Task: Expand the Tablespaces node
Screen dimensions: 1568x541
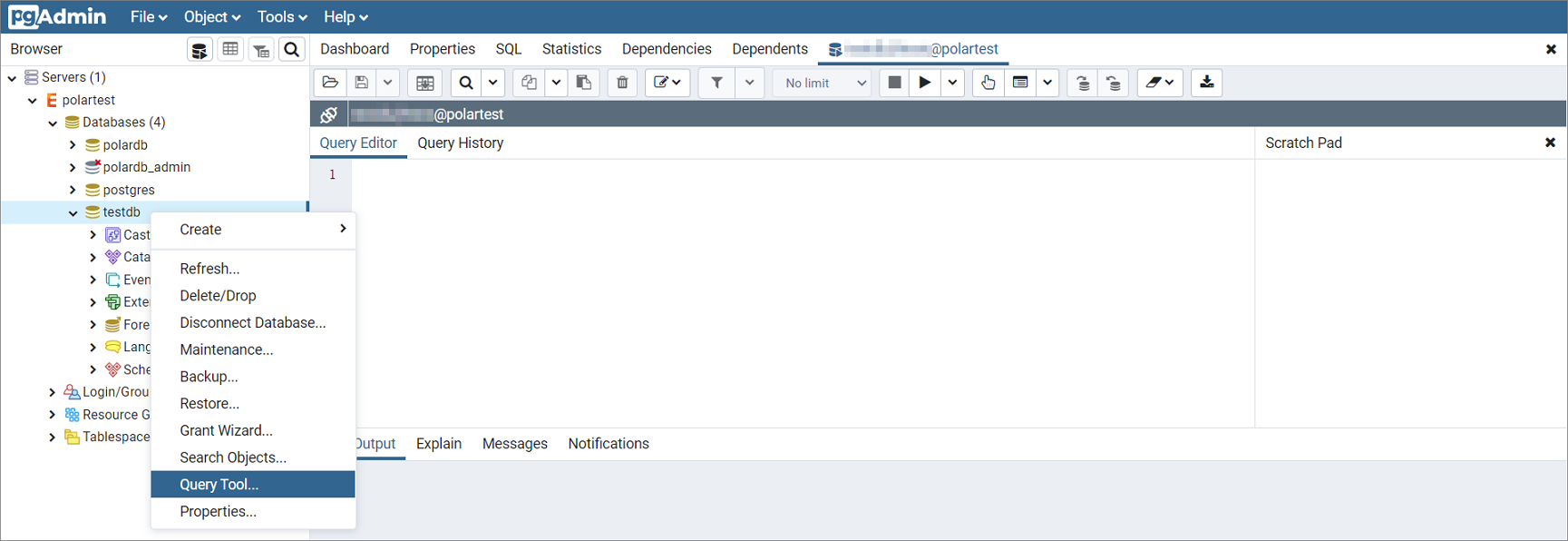Action: point(52,438)
